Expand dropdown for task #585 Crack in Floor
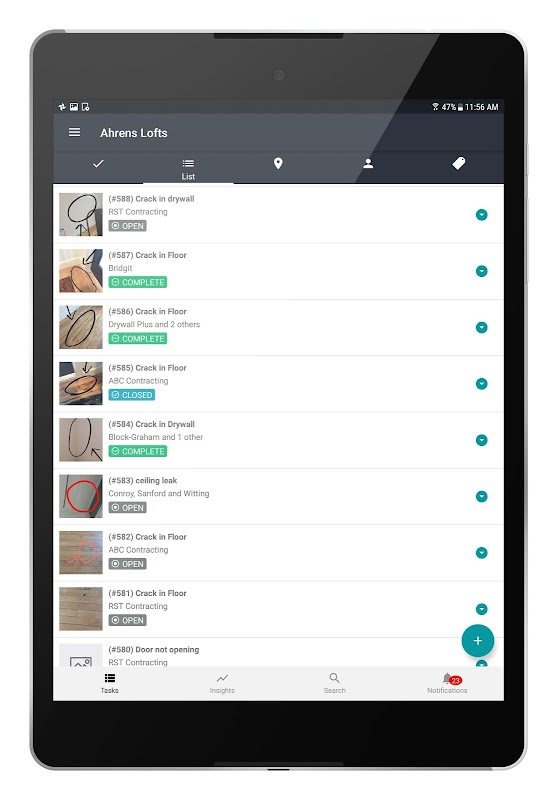558x800 pixels. click(481, 384)
